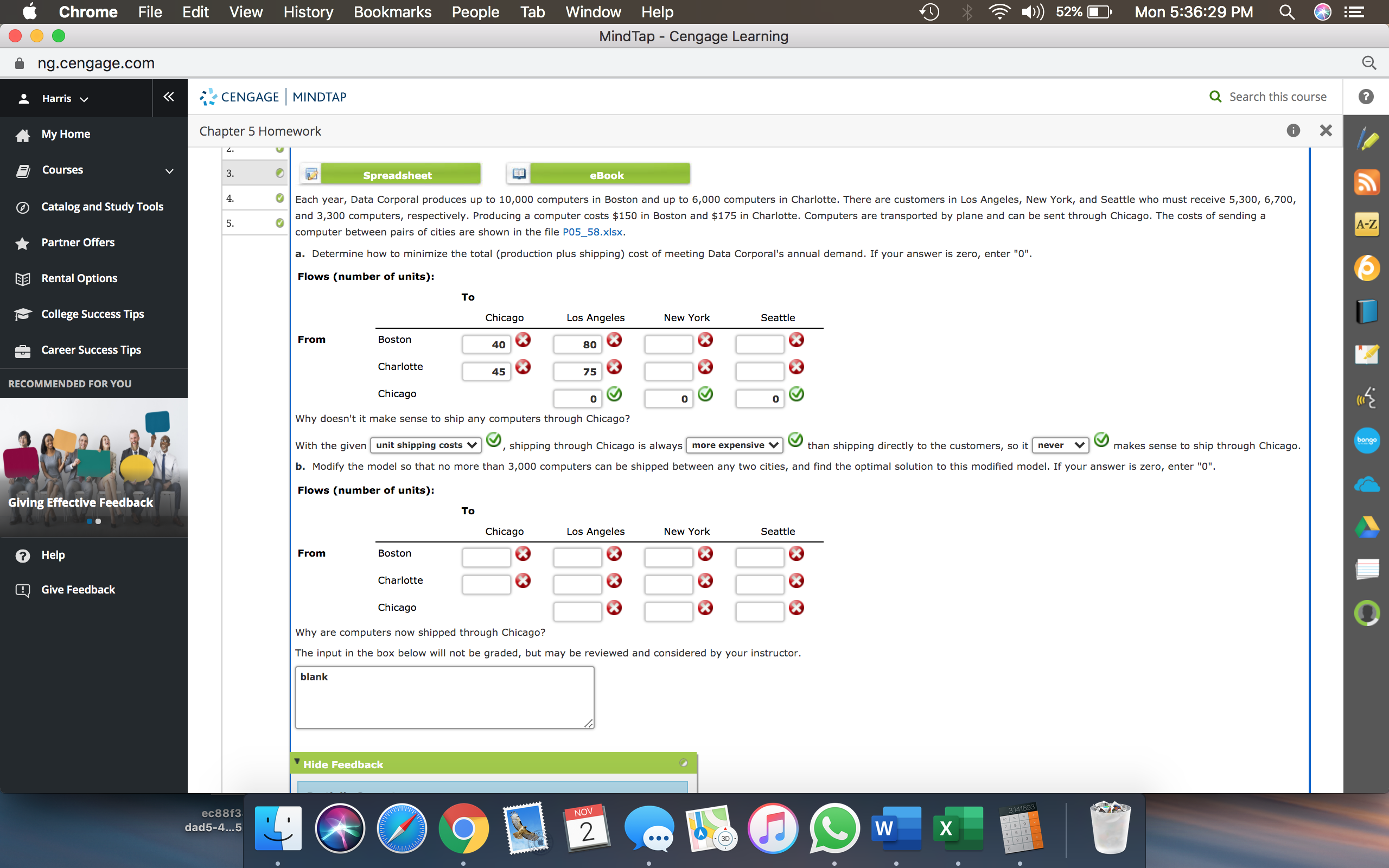Viewport: 1389px width, 868px height.
Task: Click the ungraded 'blank' text area
Action: point(444,698)
